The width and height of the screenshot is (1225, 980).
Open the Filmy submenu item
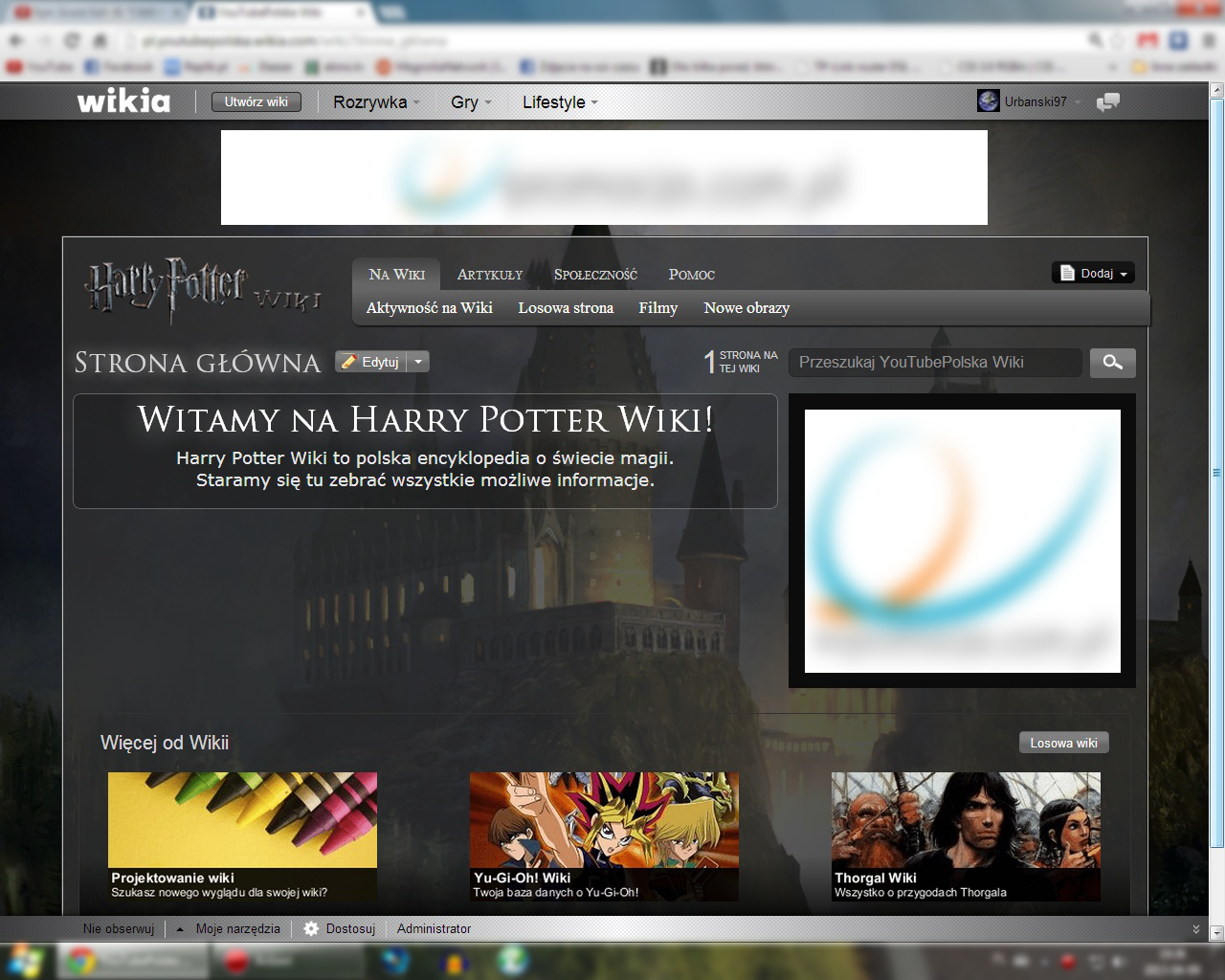[658, 307]
